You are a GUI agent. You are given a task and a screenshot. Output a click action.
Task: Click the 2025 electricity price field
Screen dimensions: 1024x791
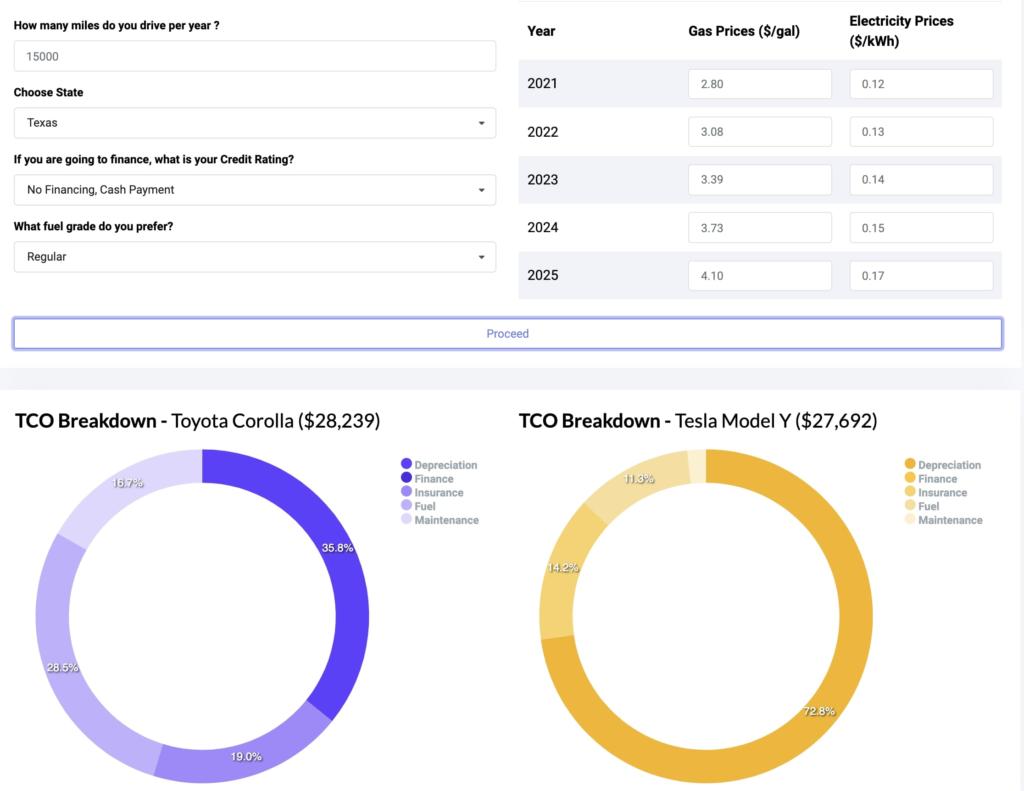point(920,275)
